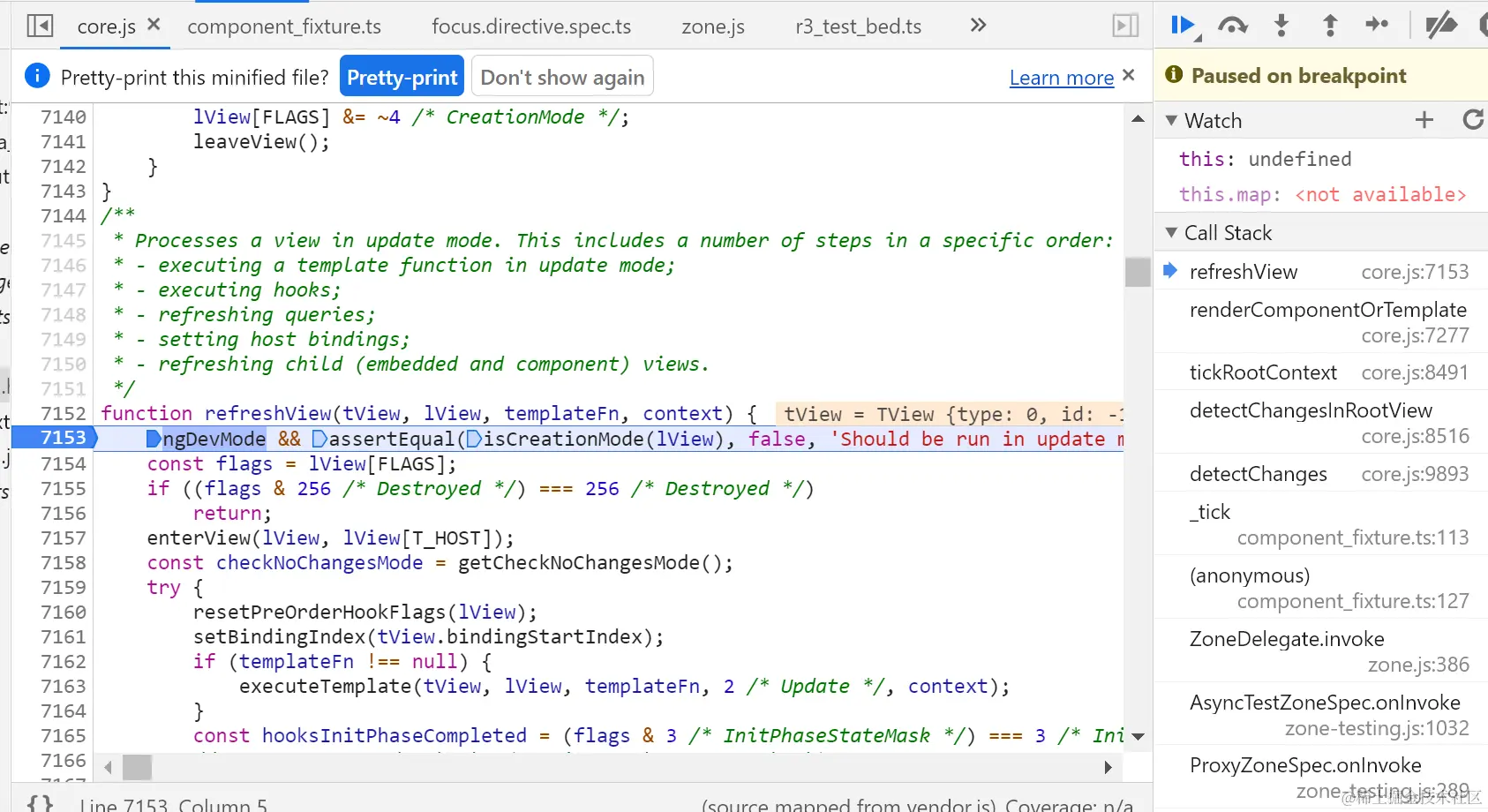Select renderComponentOrTemplate stack frame

click(1321, 322)
